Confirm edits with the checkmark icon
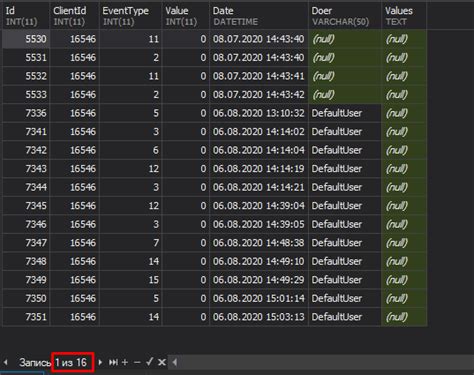Image resolution: width=474 pixels, height=375 pixels. click(x=150, y=362)
